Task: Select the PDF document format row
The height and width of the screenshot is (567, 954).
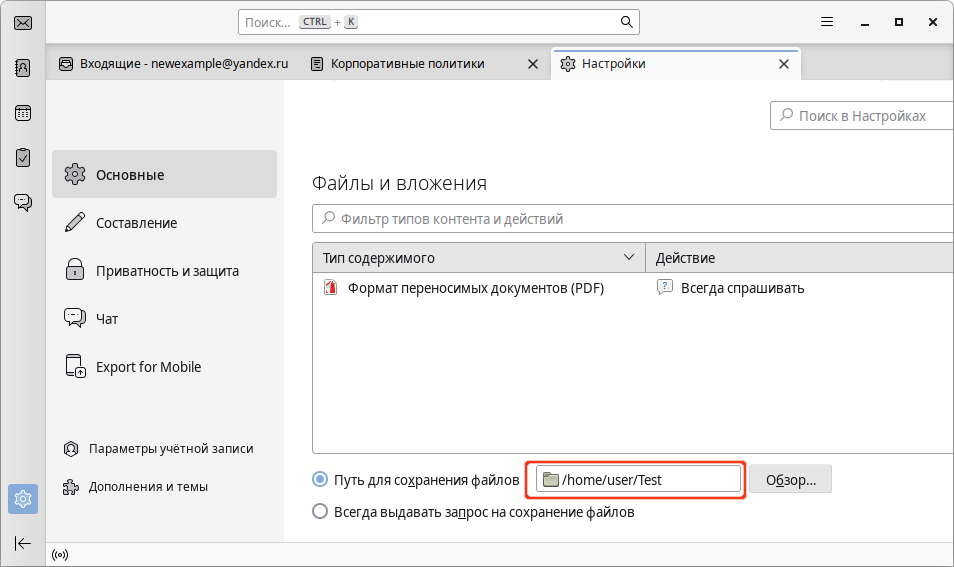Action: pos(633,288)
